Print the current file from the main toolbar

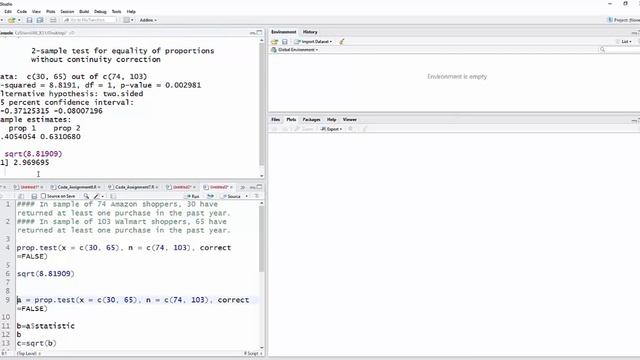point(53,20)
